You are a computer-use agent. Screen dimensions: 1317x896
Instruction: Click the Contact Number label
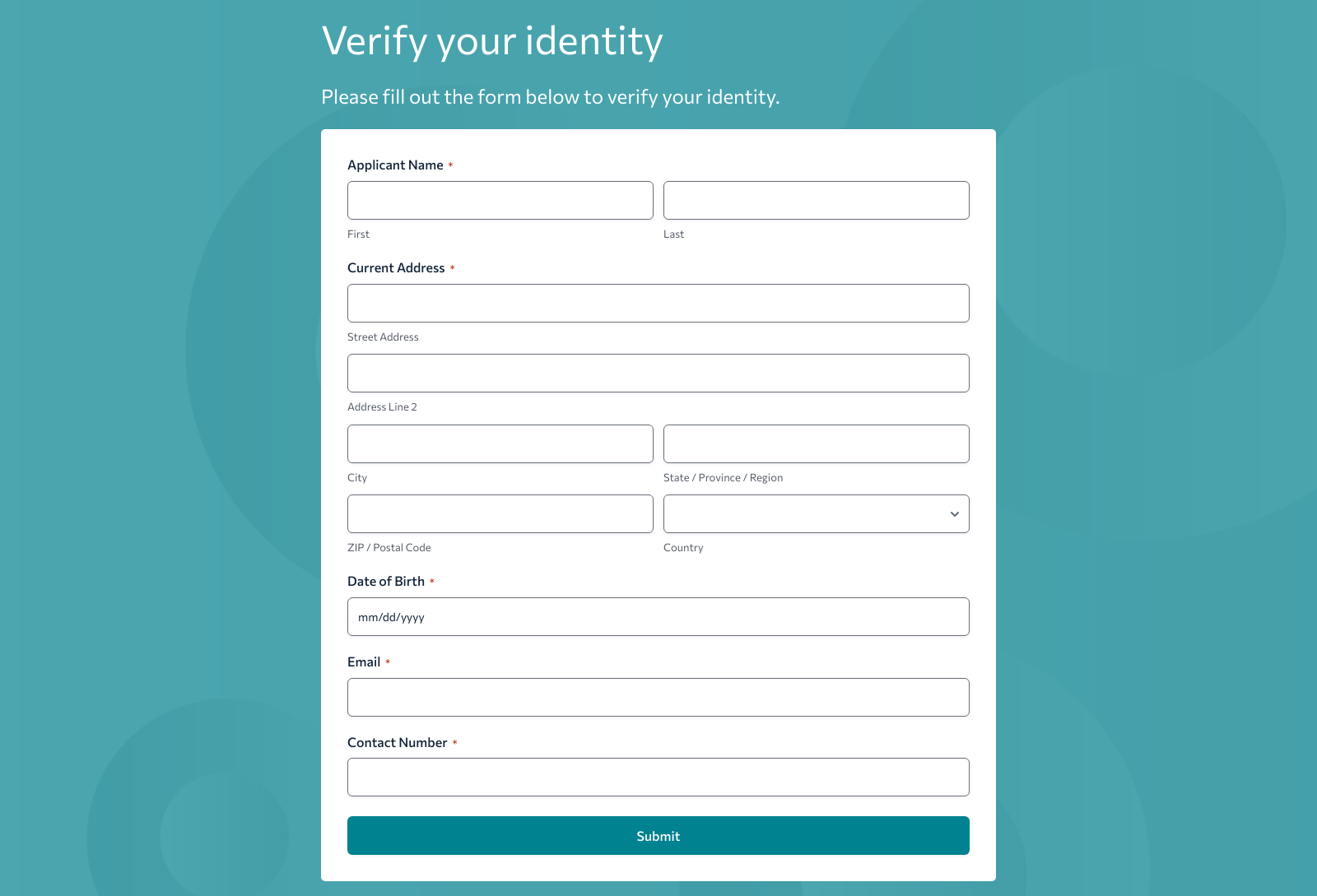click(x=398, y=742)
